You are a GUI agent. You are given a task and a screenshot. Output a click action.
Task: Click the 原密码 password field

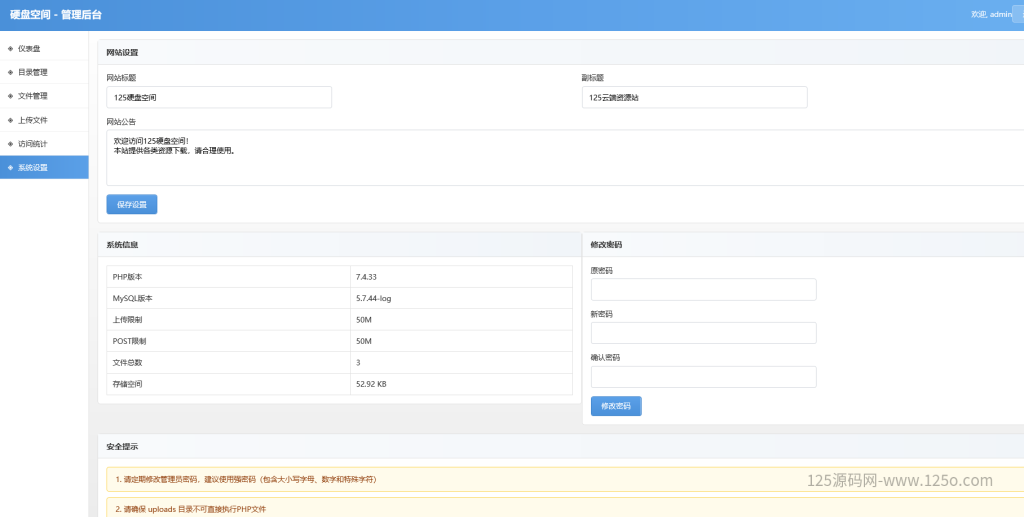pyautogui.click(x=703, y=290)
